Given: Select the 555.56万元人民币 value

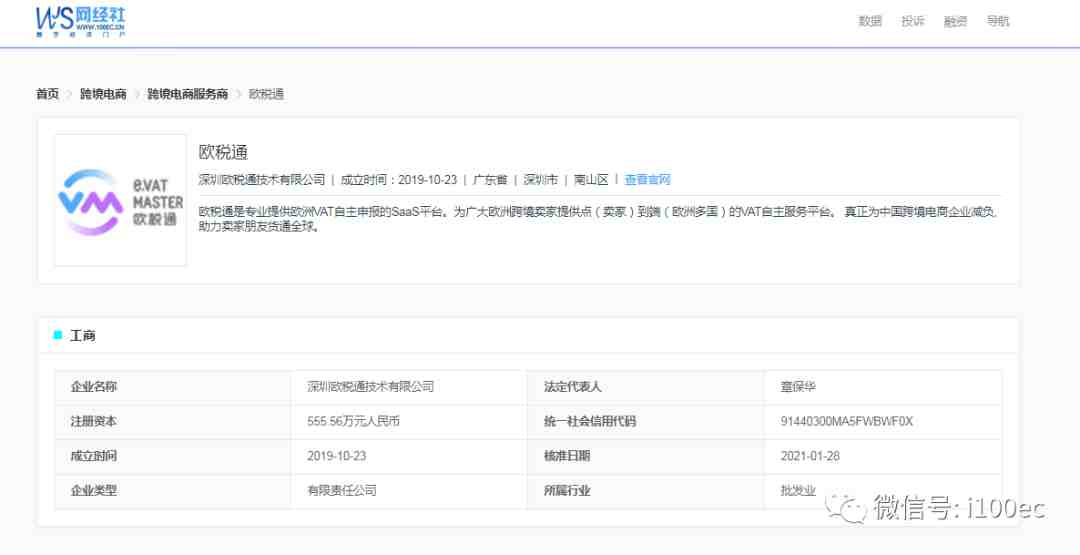Looking at the screenshot, I should [353, 421].
